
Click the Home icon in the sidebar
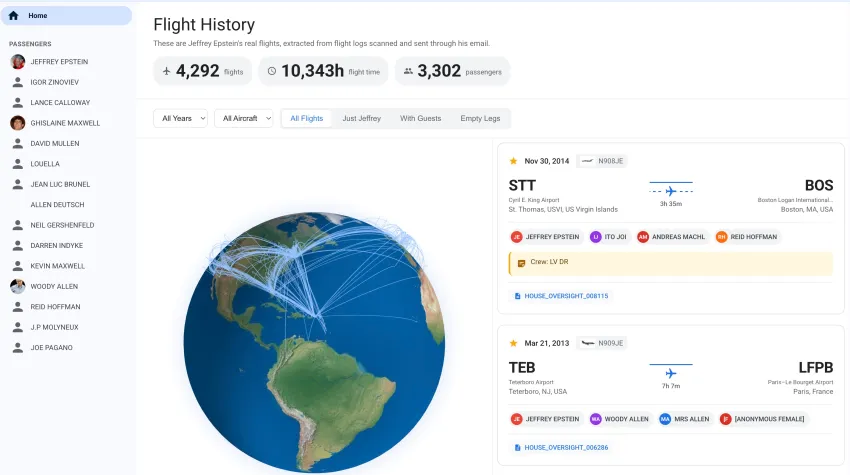[x=13, y=16]
